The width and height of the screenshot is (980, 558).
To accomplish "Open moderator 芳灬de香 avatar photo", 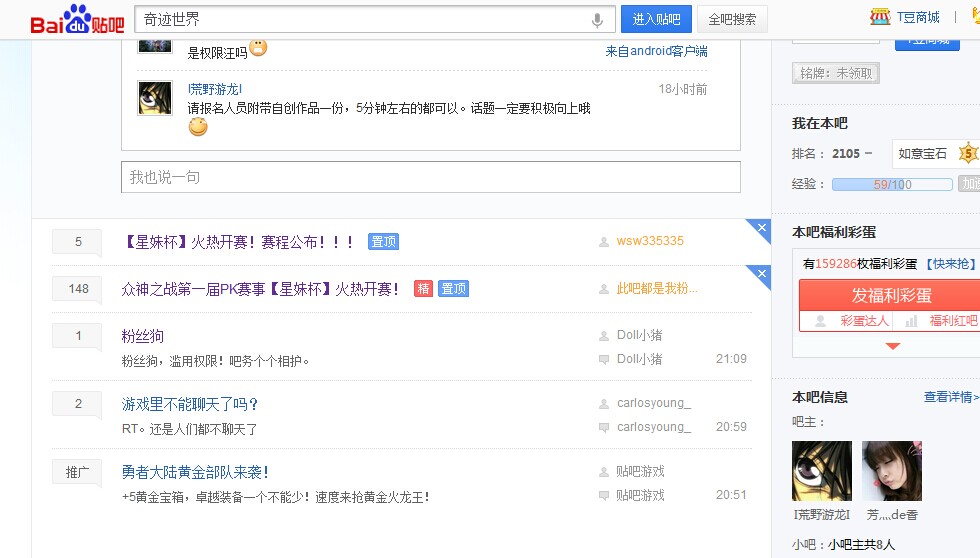I will (892, 471).
